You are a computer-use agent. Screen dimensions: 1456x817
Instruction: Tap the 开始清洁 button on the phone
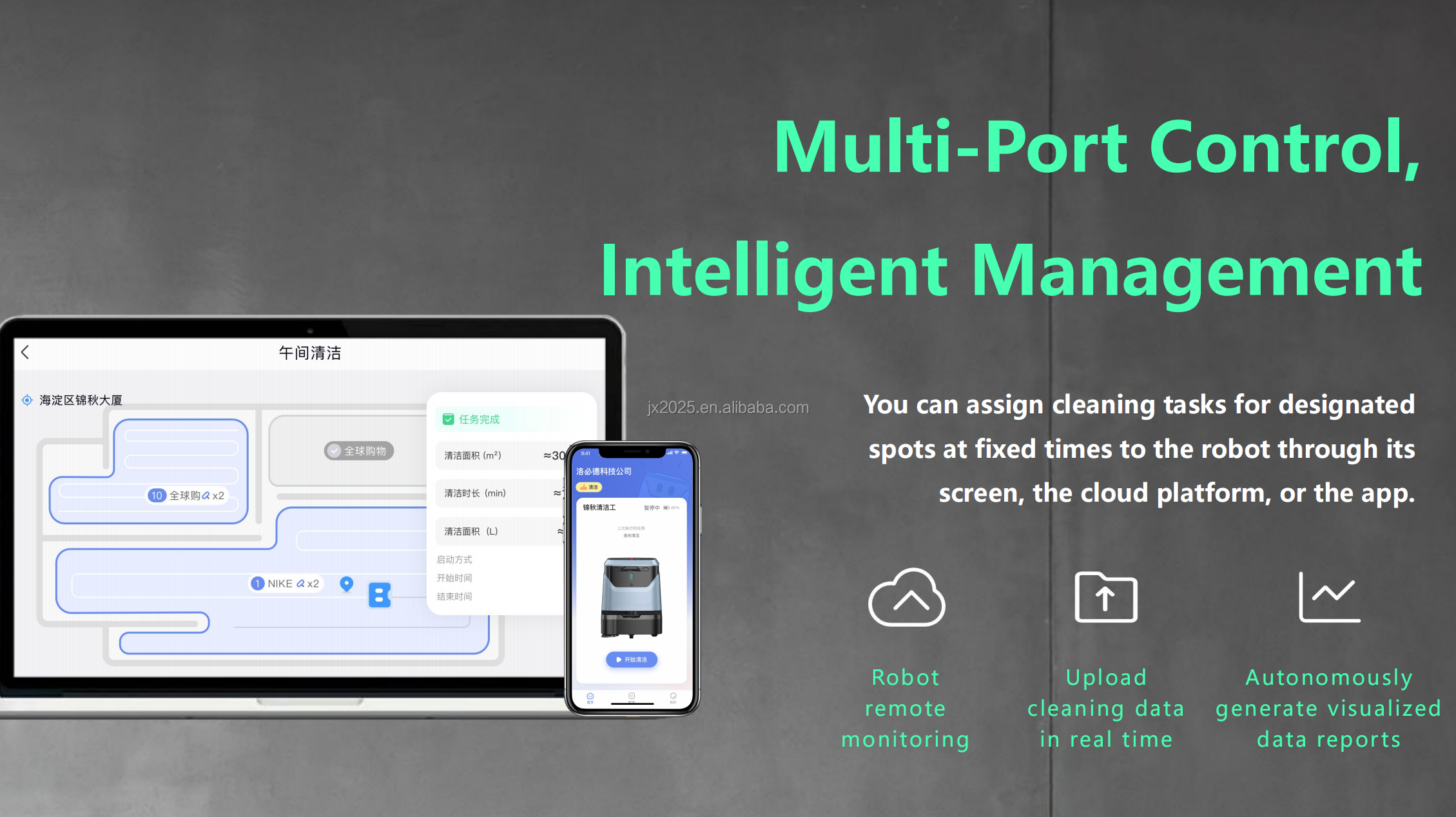632,660
